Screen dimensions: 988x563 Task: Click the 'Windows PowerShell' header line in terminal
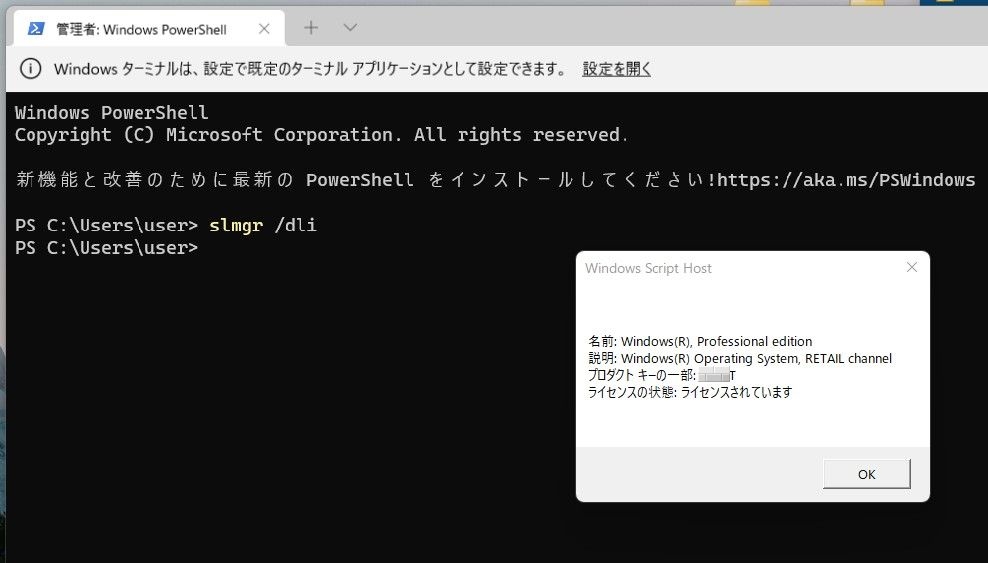(x=112, y=113)
